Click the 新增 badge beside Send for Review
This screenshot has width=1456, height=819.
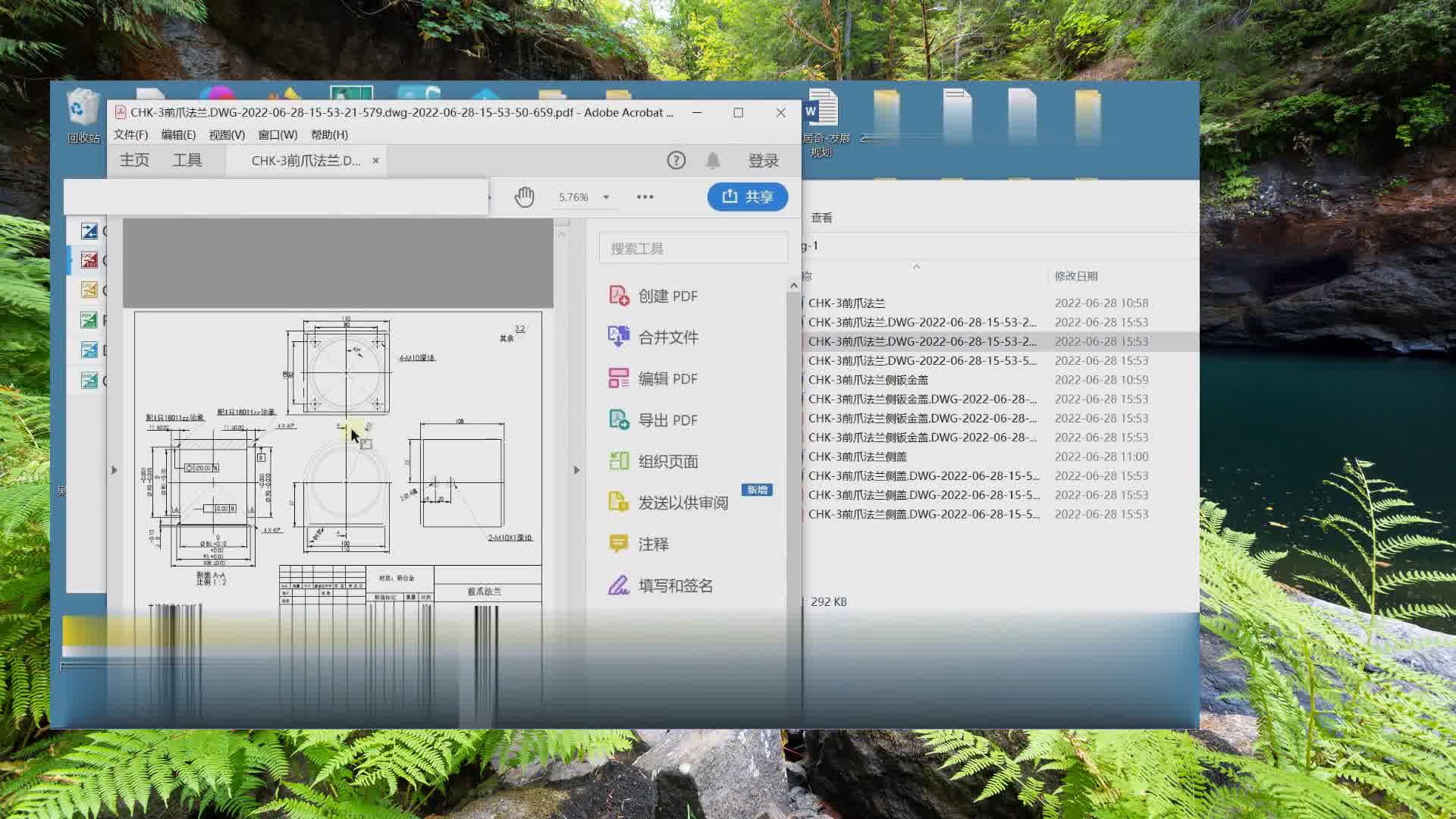757,490
